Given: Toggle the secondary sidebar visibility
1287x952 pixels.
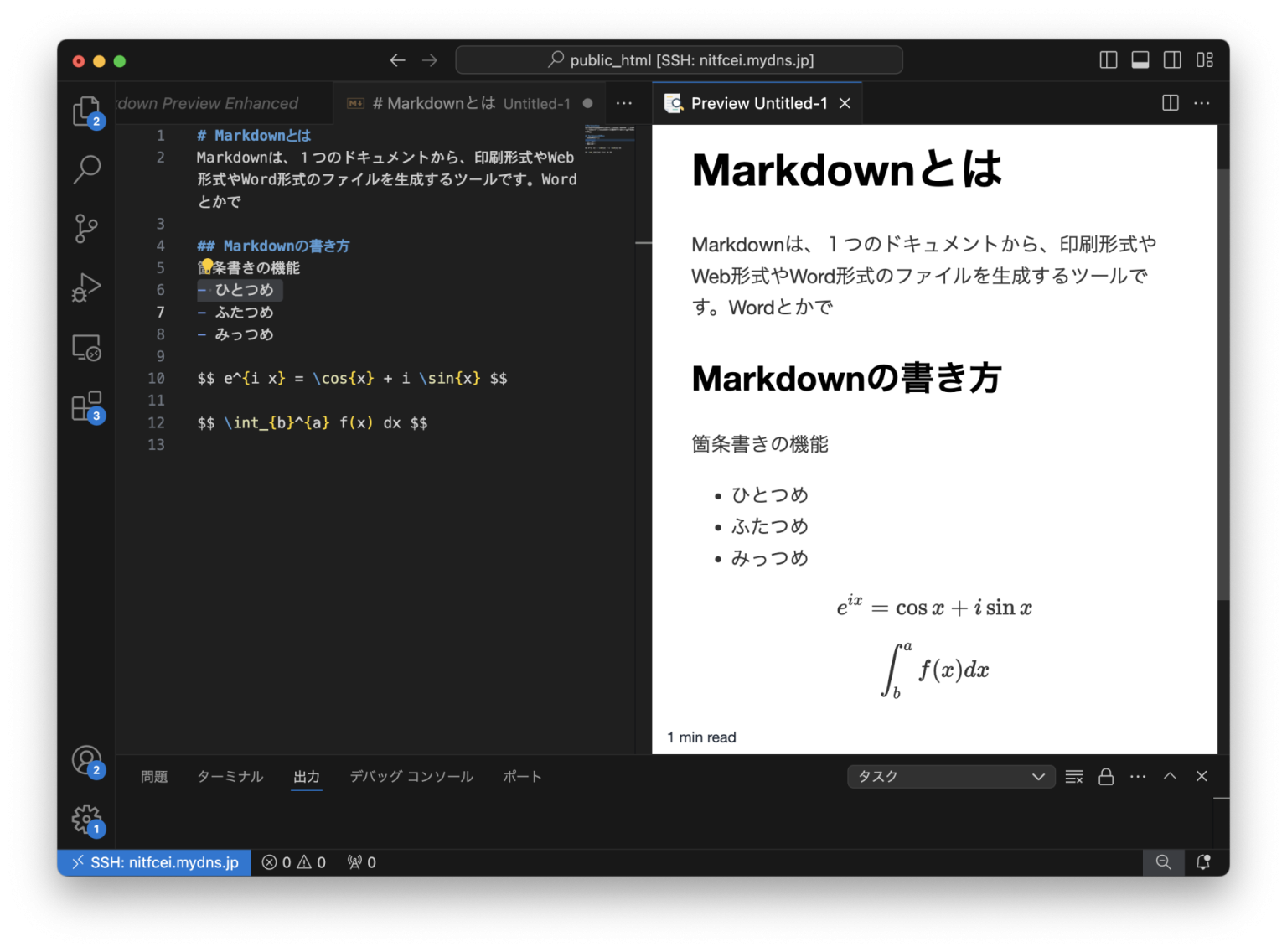Looking at the screenshot, I should (1172, 59).
